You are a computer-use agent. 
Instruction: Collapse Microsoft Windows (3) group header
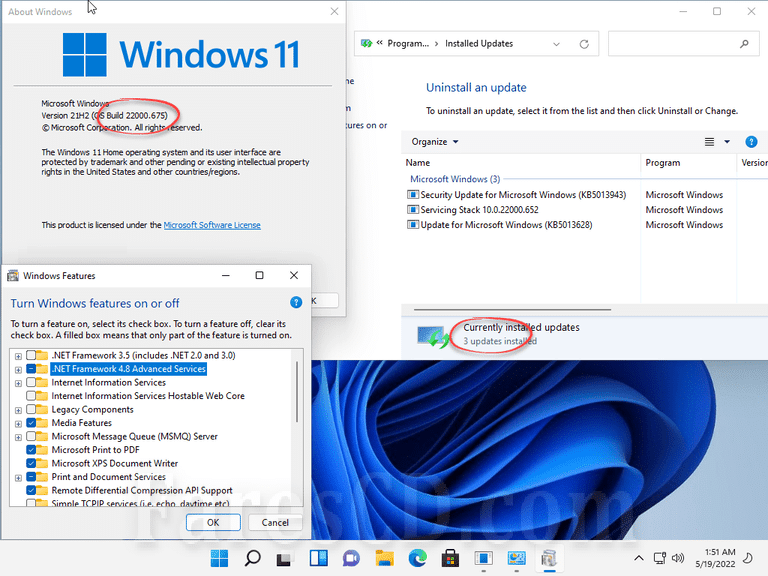click(x=455, y=179)
